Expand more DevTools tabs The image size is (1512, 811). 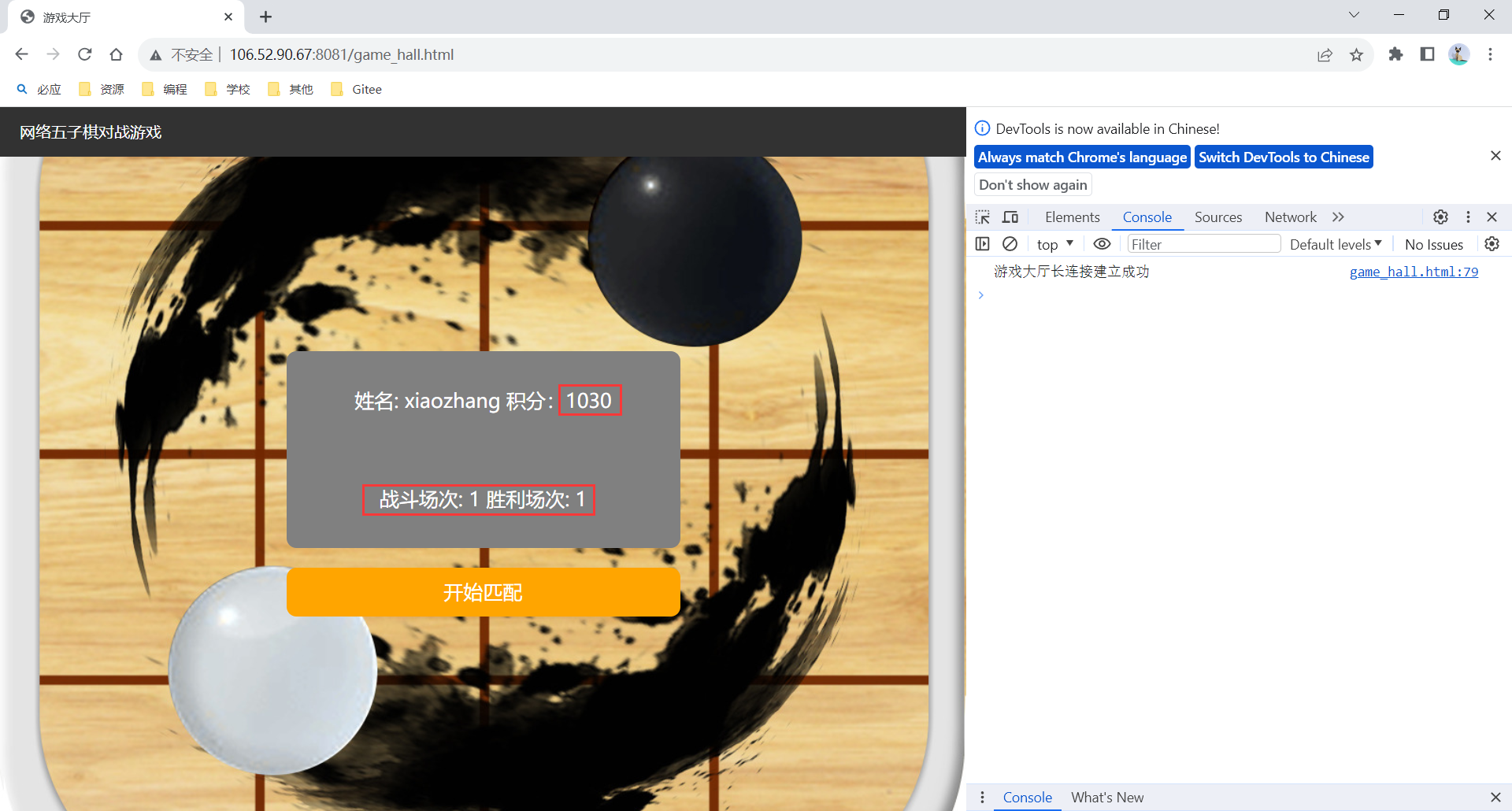coord(1338,217)
